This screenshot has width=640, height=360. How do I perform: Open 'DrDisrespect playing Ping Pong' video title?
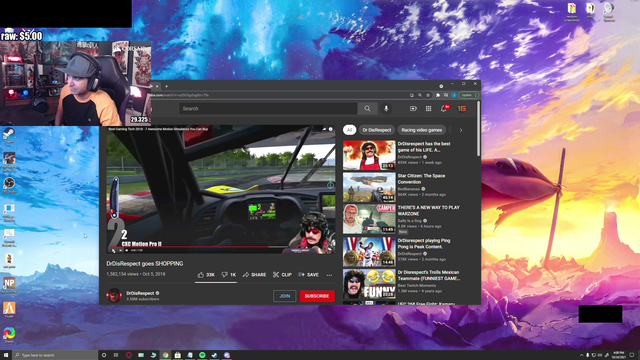point(424,244)
